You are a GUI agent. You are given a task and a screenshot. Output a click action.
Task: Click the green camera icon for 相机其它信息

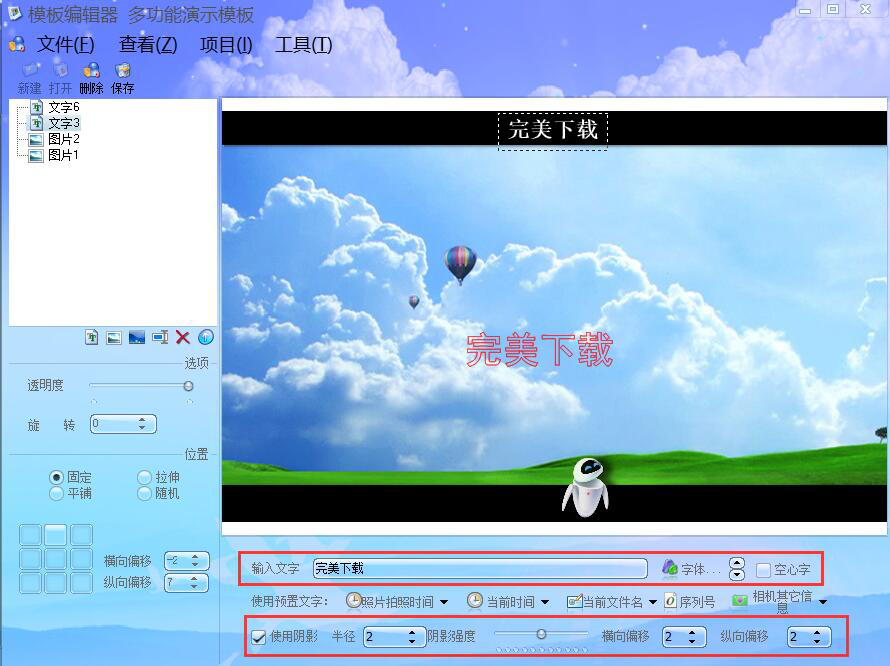click(739, 601)
